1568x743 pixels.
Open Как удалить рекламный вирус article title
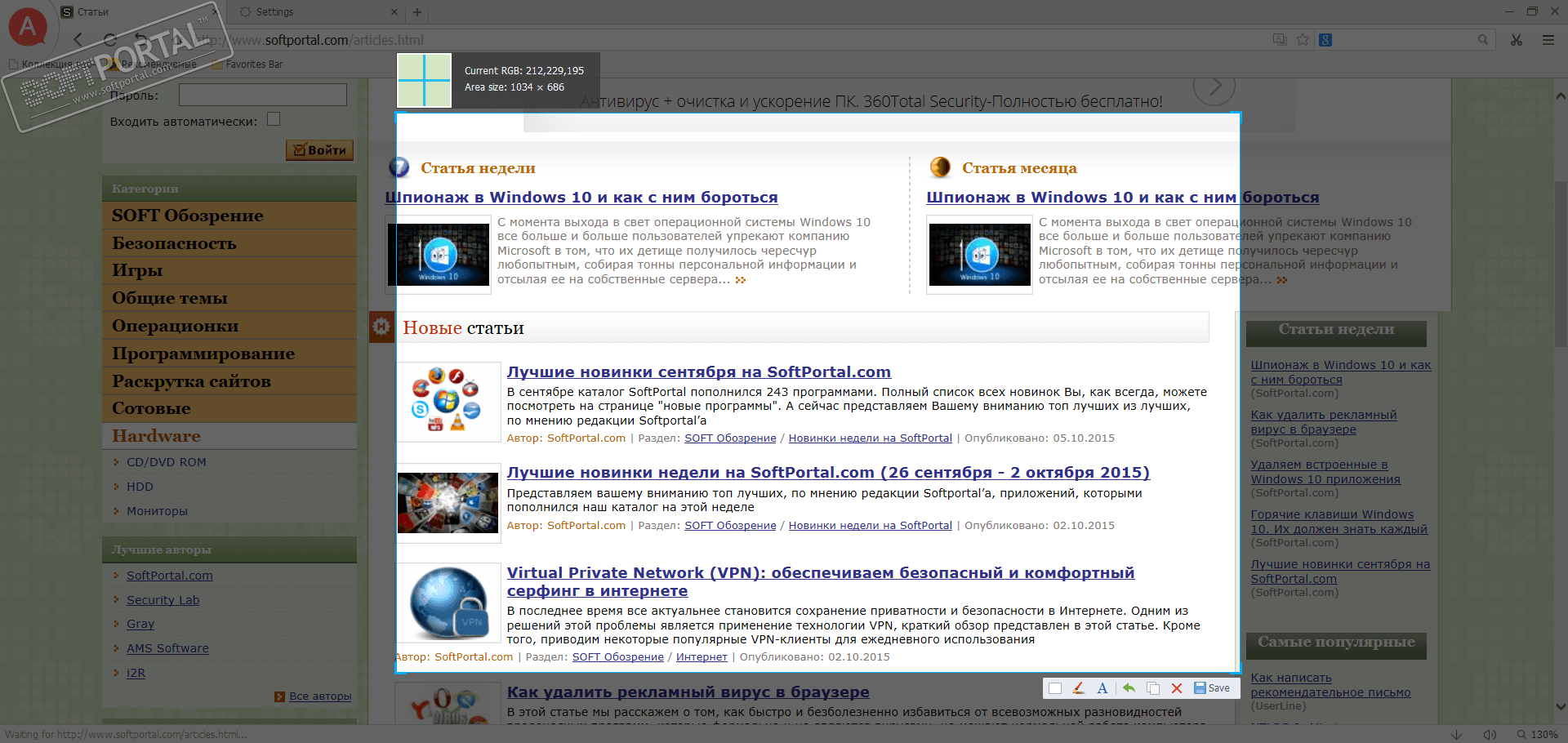[688, 692]
